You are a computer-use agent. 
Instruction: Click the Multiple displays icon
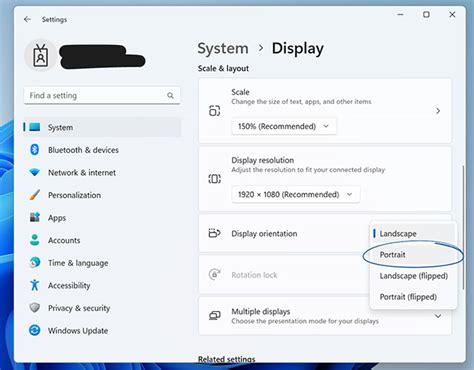coord(214,315)
